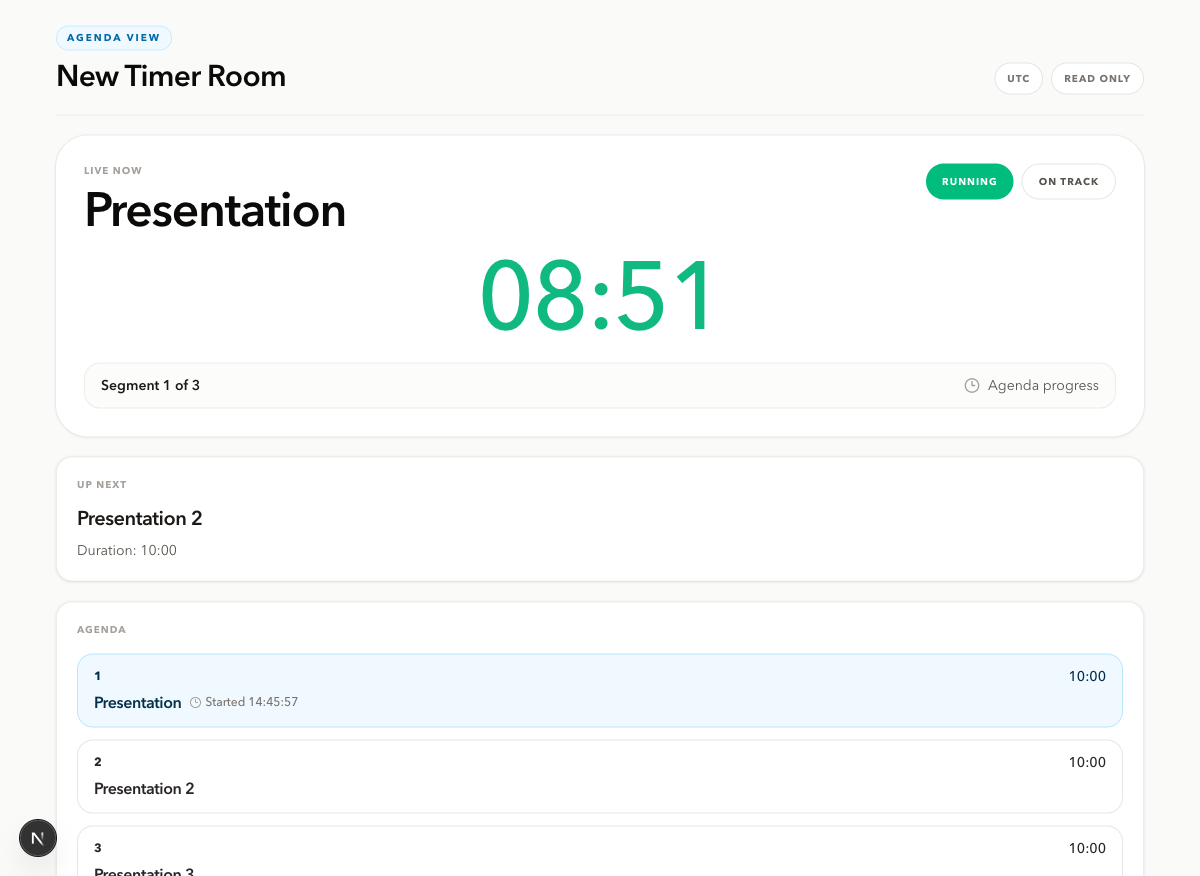Click the clock icon beside Agenda progress
This screenshot has width=1200, height=876.
(972, 386)
